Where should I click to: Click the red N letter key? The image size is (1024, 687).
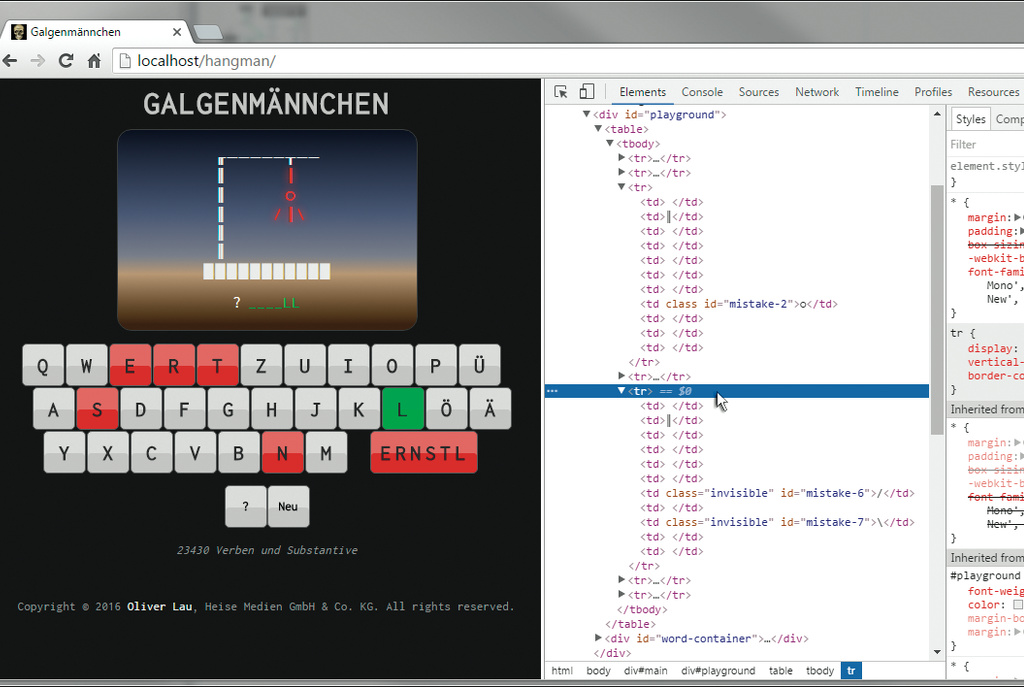[x=282, y=453]
